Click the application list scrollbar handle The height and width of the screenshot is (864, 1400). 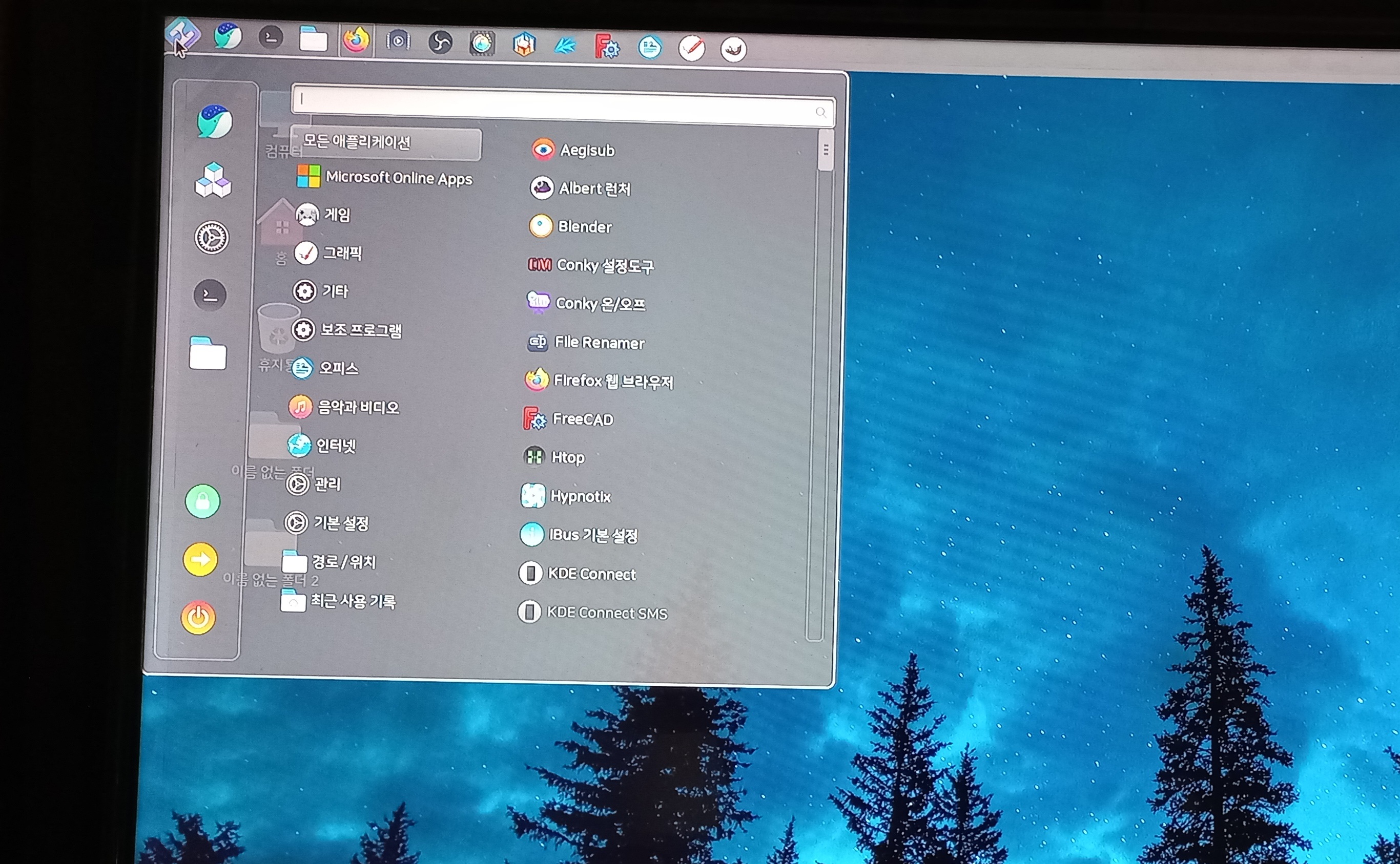[x=826, y=150]
